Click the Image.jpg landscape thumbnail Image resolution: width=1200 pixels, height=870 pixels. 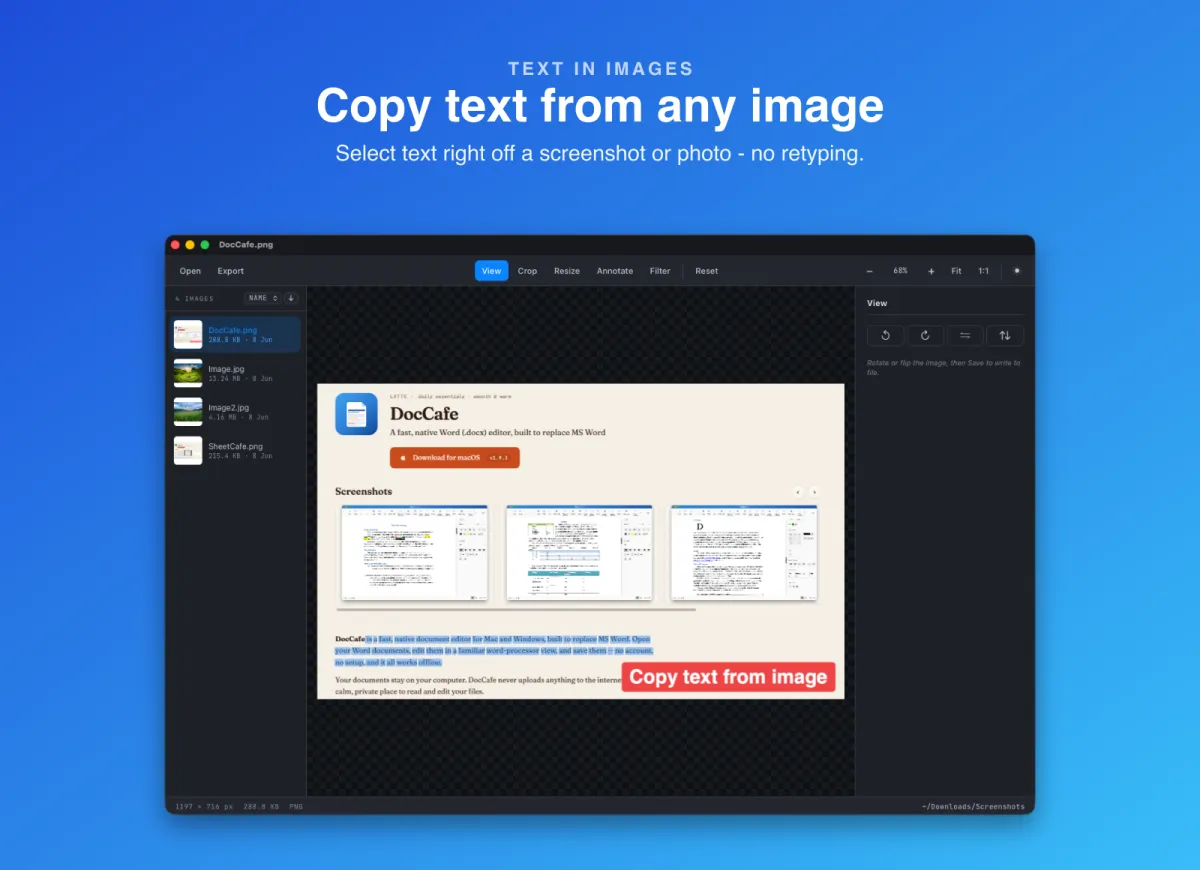click(x=188, y=373)
